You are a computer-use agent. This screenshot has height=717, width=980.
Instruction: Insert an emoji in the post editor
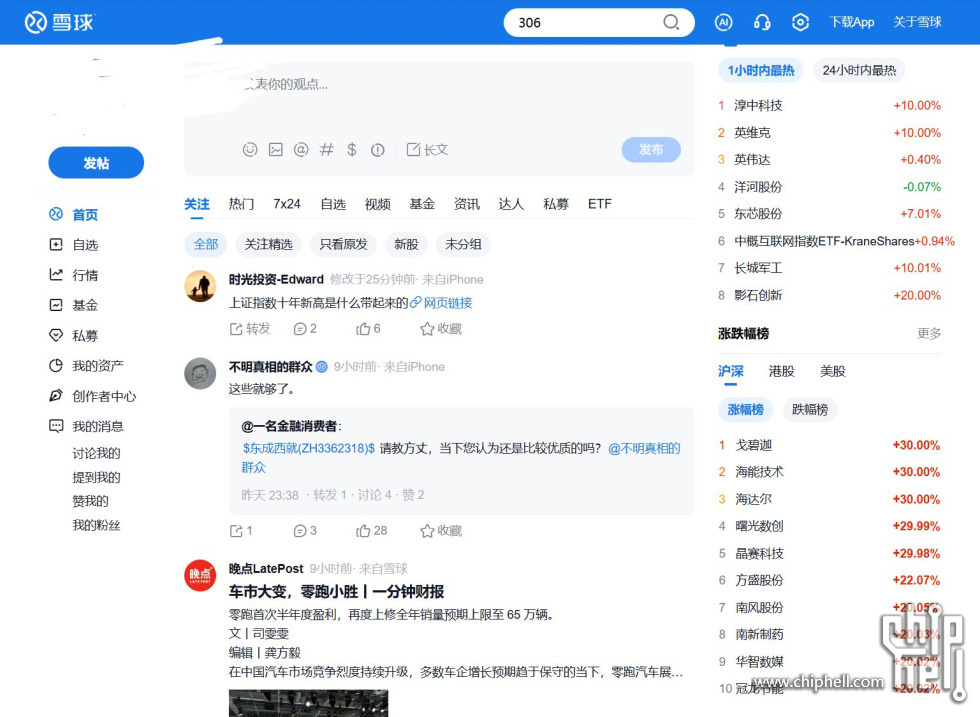tap(250, 149)
